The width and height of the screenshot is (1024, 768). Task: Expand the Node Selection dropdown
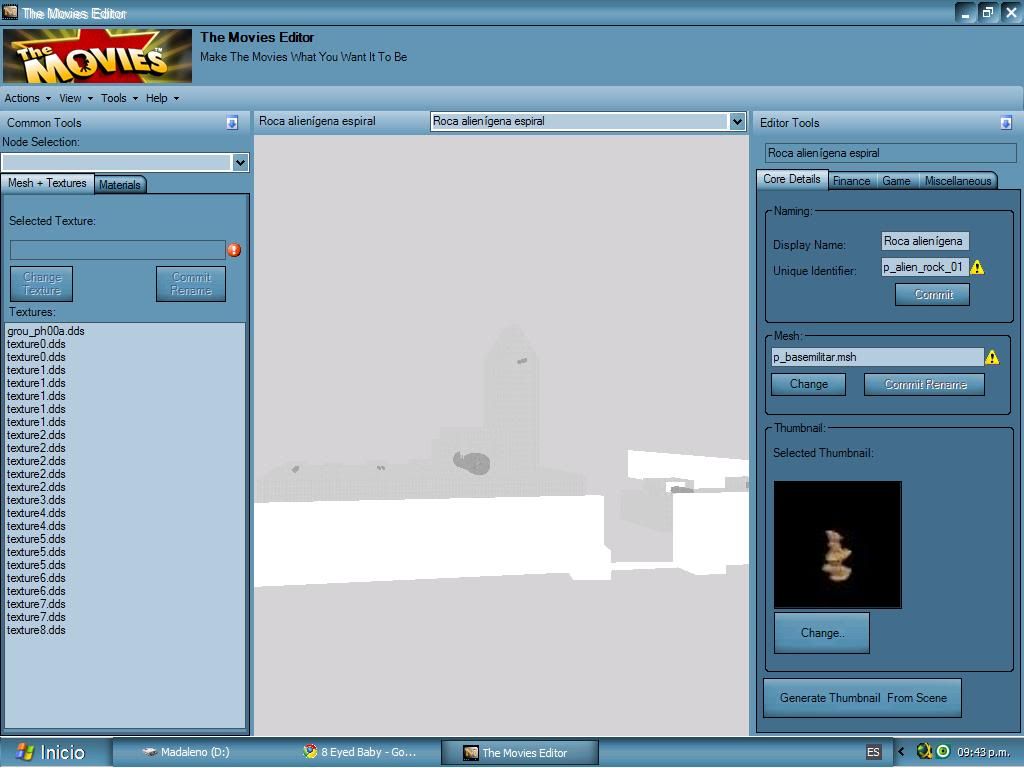coord(240,163)
